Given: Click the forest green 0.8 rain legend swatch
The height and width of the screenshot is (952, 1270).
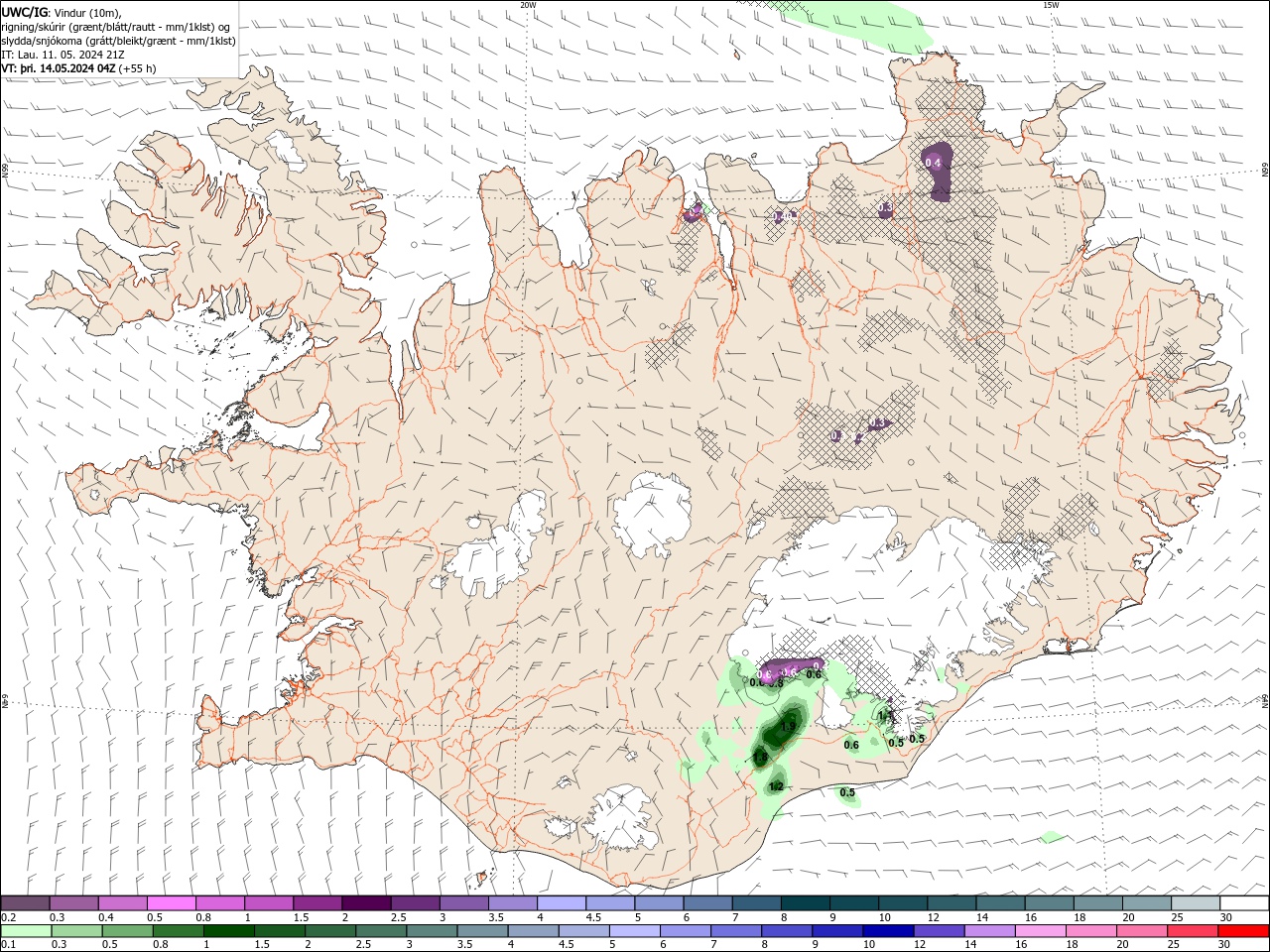Looking at the screenshot, I should point(178,931).
